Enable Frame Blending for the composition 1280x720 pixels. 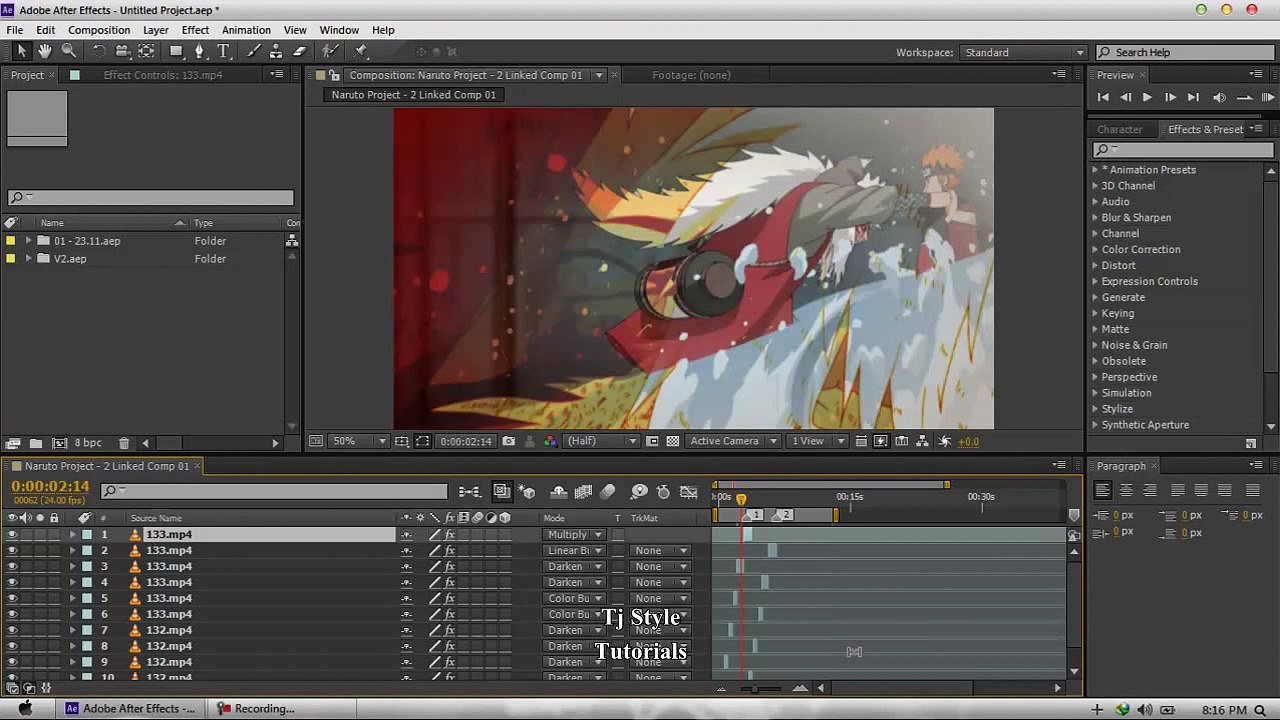coord(584,491)
